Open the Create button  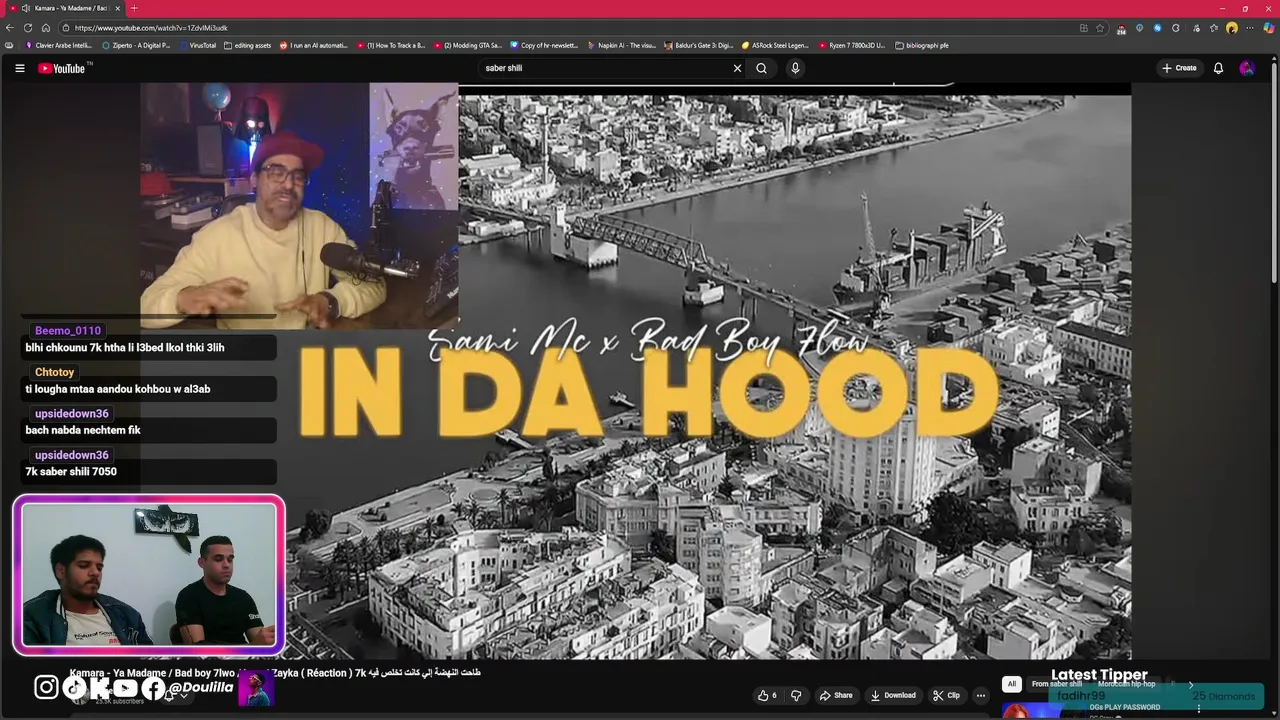[x=1179, y=68]
